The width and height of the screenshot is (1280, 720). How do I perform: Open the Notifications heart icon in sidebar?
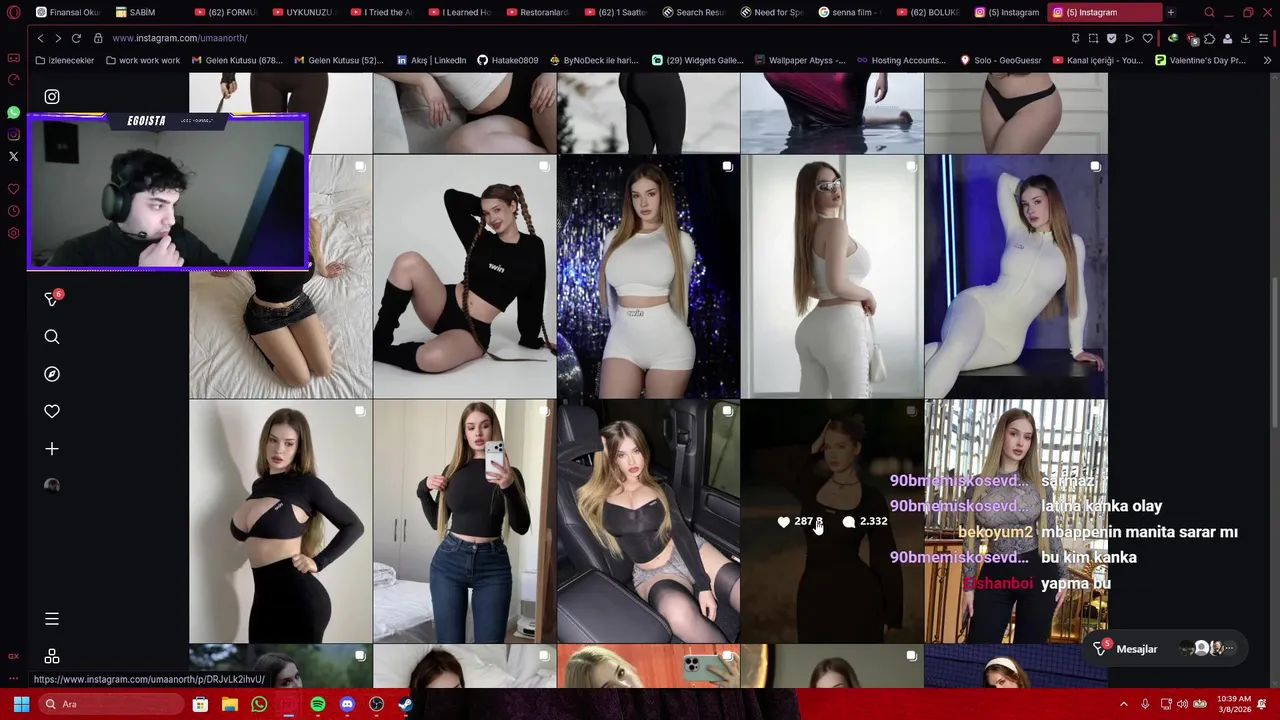click(52, 411)
